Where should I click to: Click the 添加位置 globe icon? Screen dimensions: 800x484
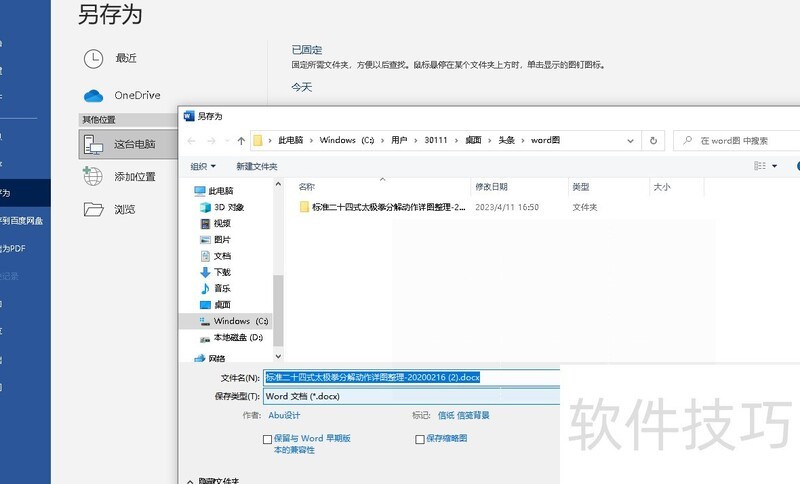[x=93, y=176]
